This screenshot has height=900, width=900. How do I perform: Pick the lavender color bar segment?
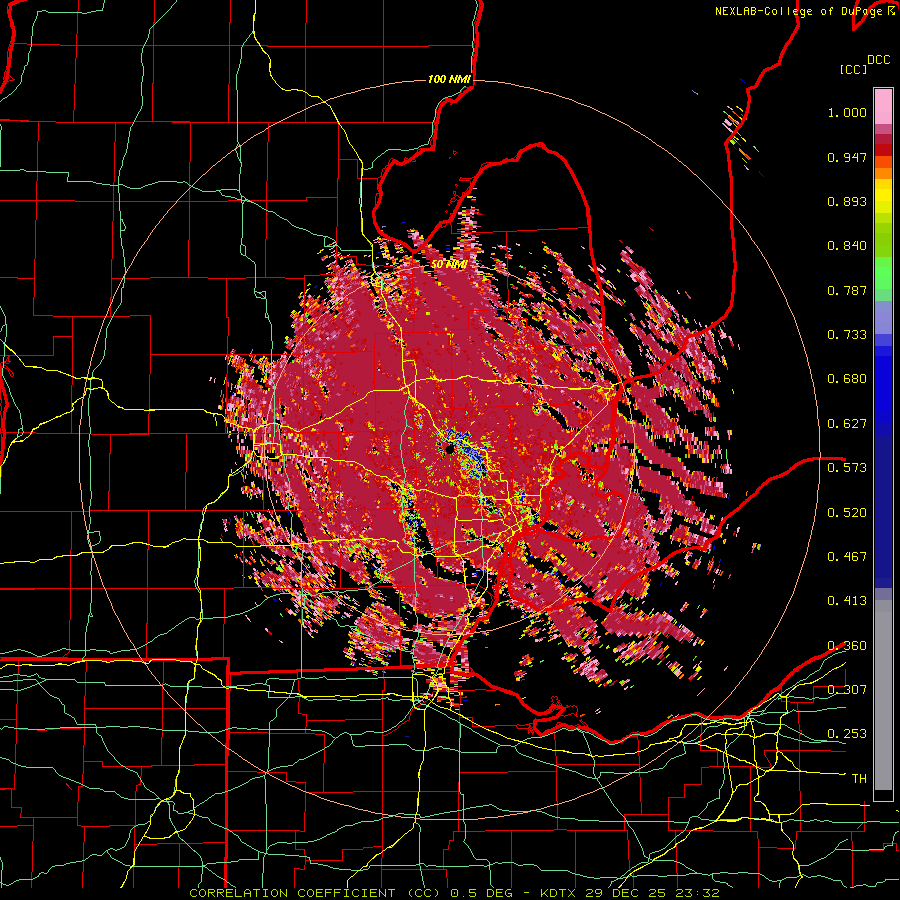(883, 317)
